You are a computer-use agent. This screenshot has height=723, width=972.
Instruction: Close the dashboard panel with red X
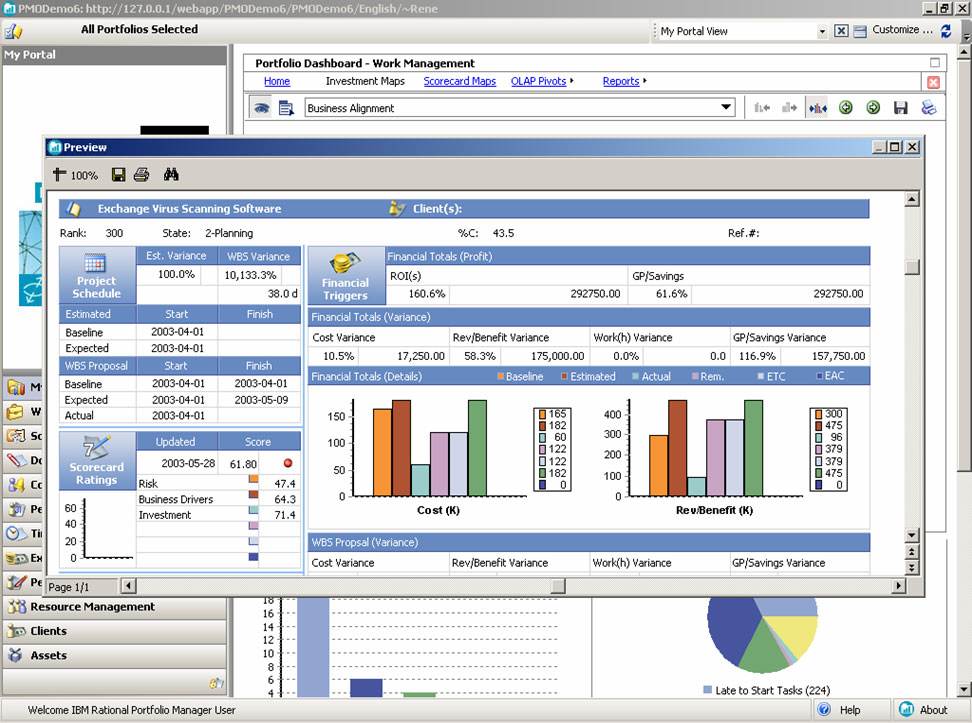tap(934, 82)
